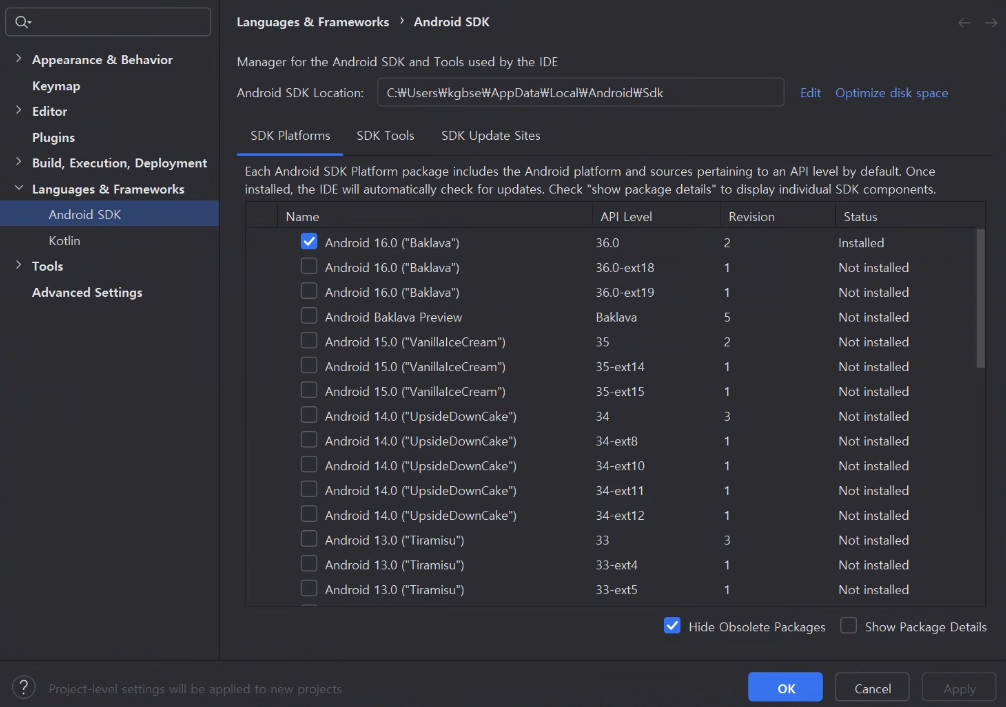Toggle Hide Obsolete Packages checkbox

coord(672,626)
